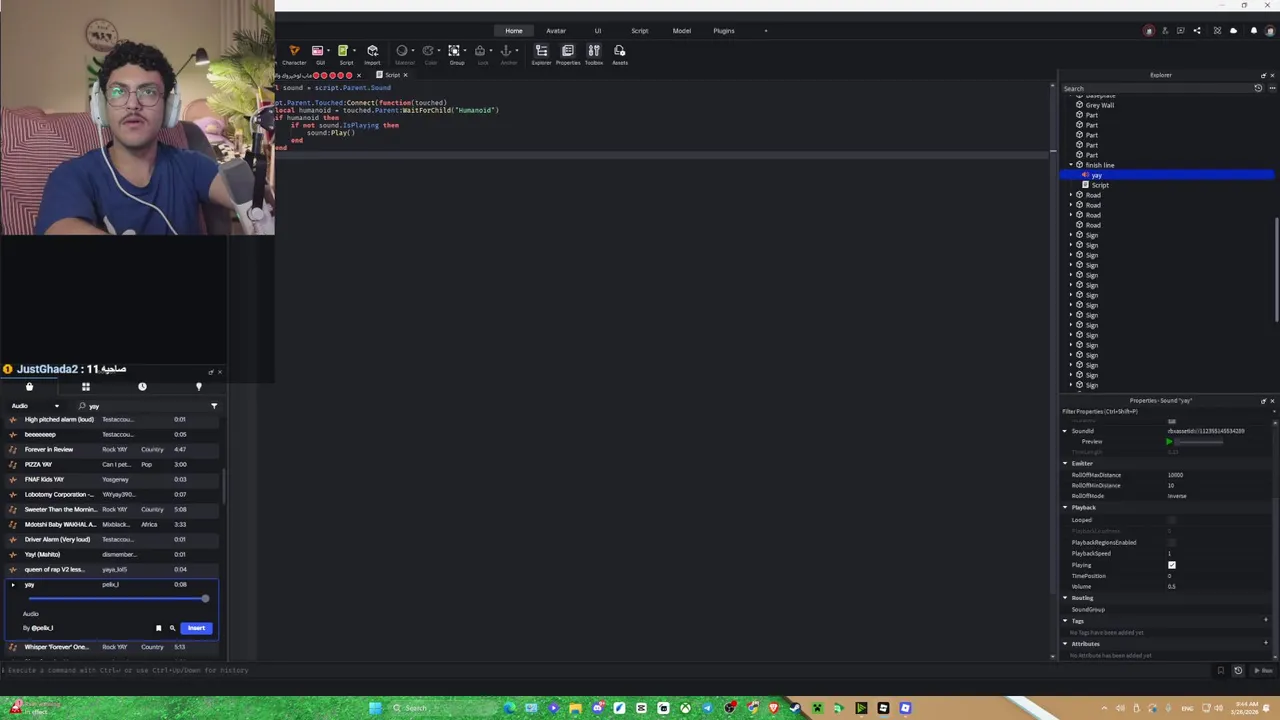
Task: Open creator @pelix_l profile link
Action: (42, 628)
